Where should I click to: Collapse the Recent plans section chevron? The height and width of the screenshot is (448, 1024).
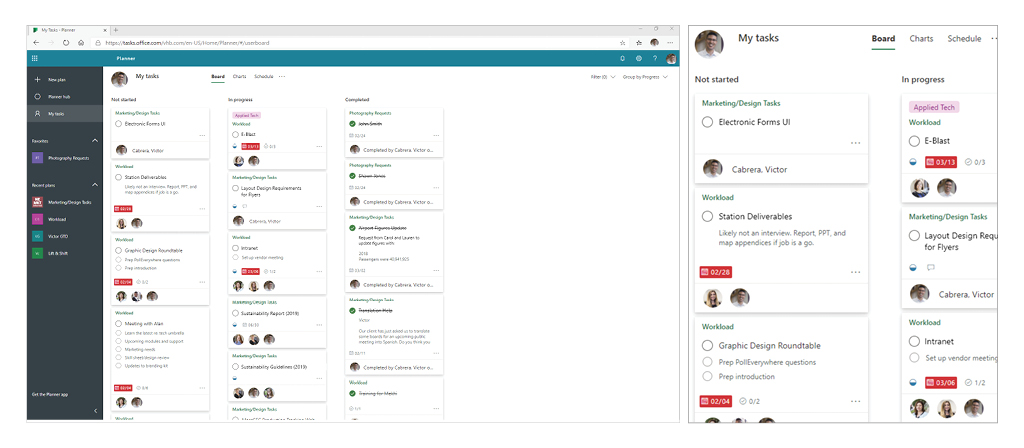95,185
